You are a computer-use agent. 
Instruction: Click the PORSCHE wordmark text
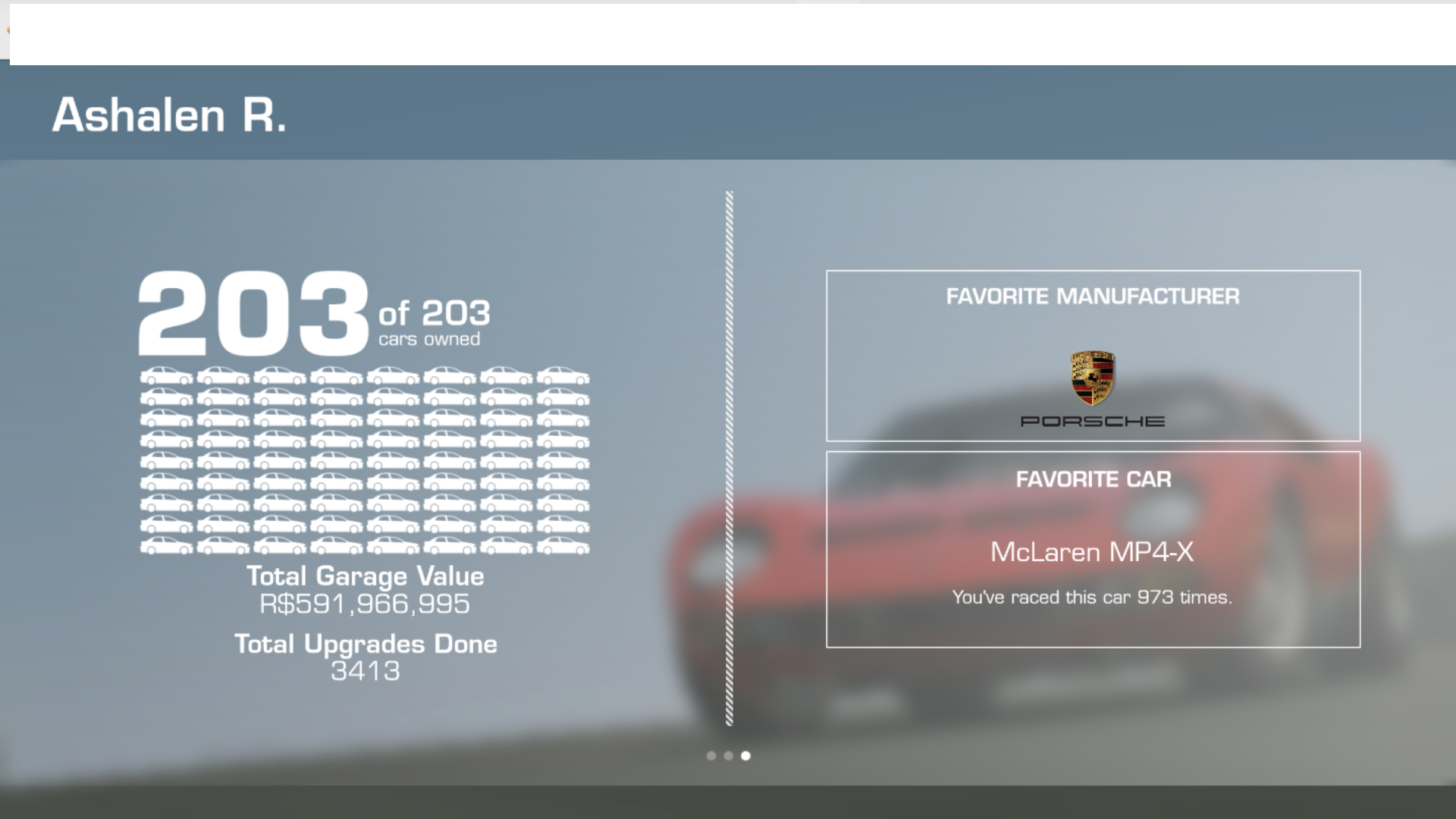(1092, 421)
